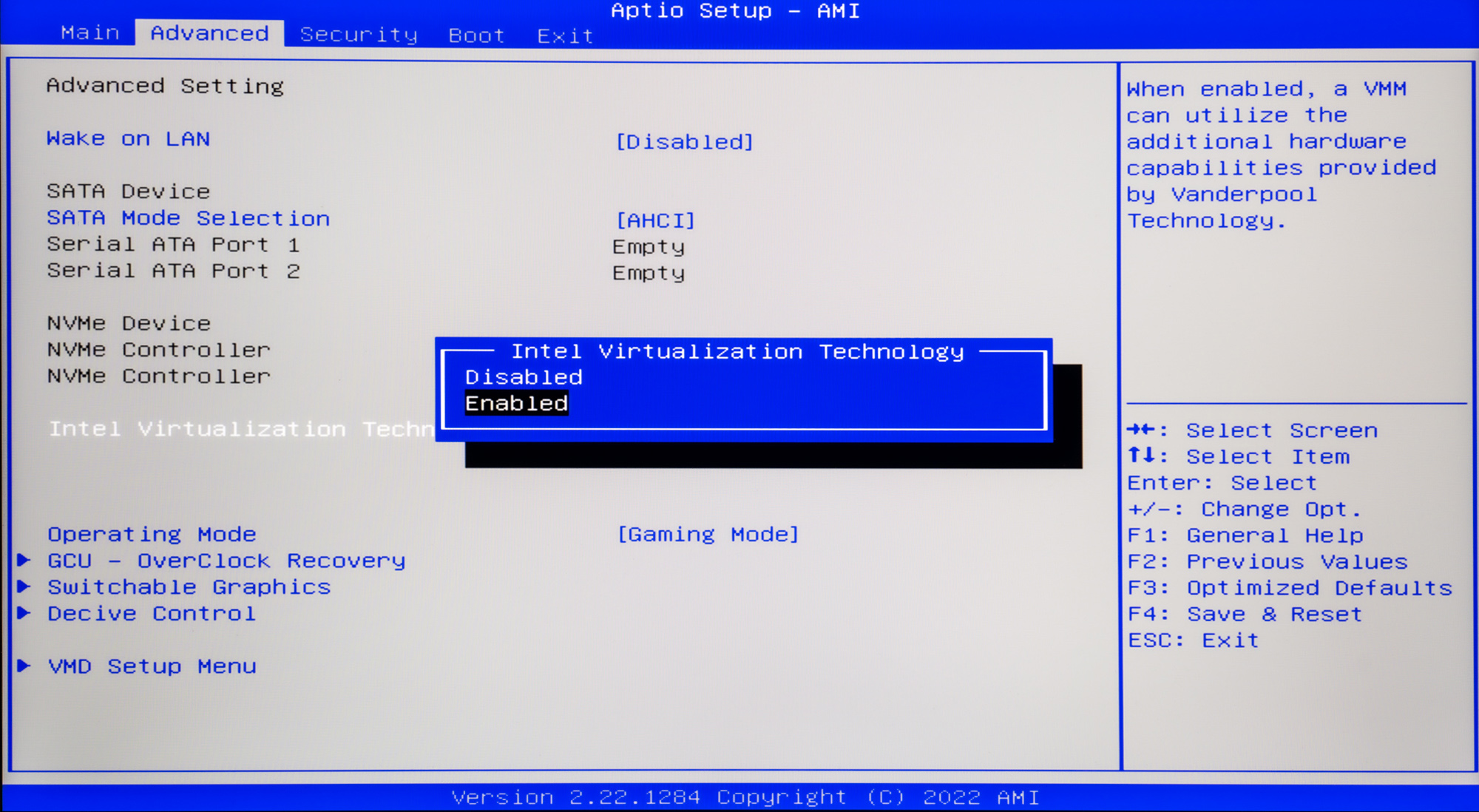
Task: Click the arrow beside GCU - OverClock Recovery
Action: point(24,561)
